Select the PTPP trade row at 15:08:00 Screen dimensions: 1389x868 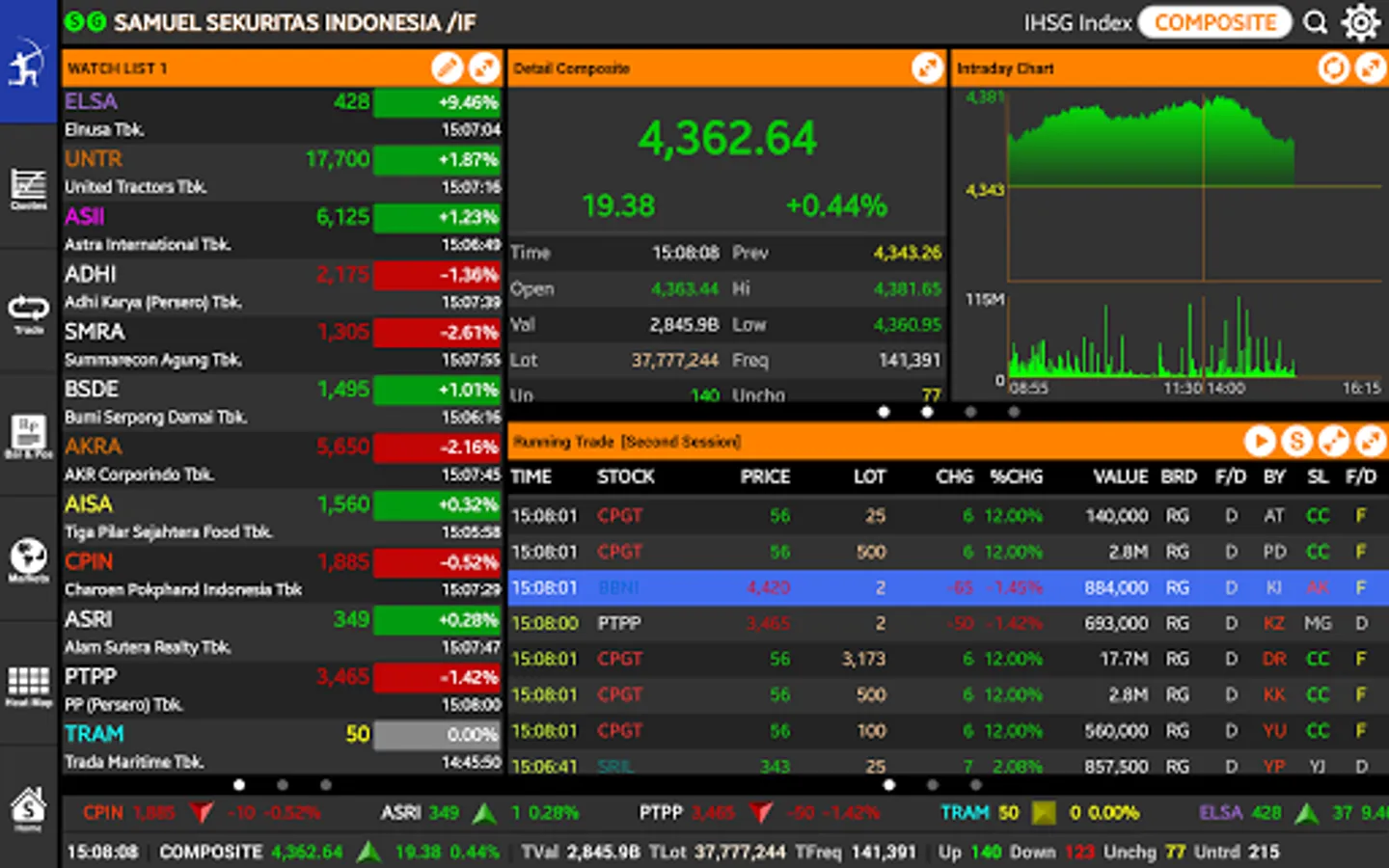point(948,623)
